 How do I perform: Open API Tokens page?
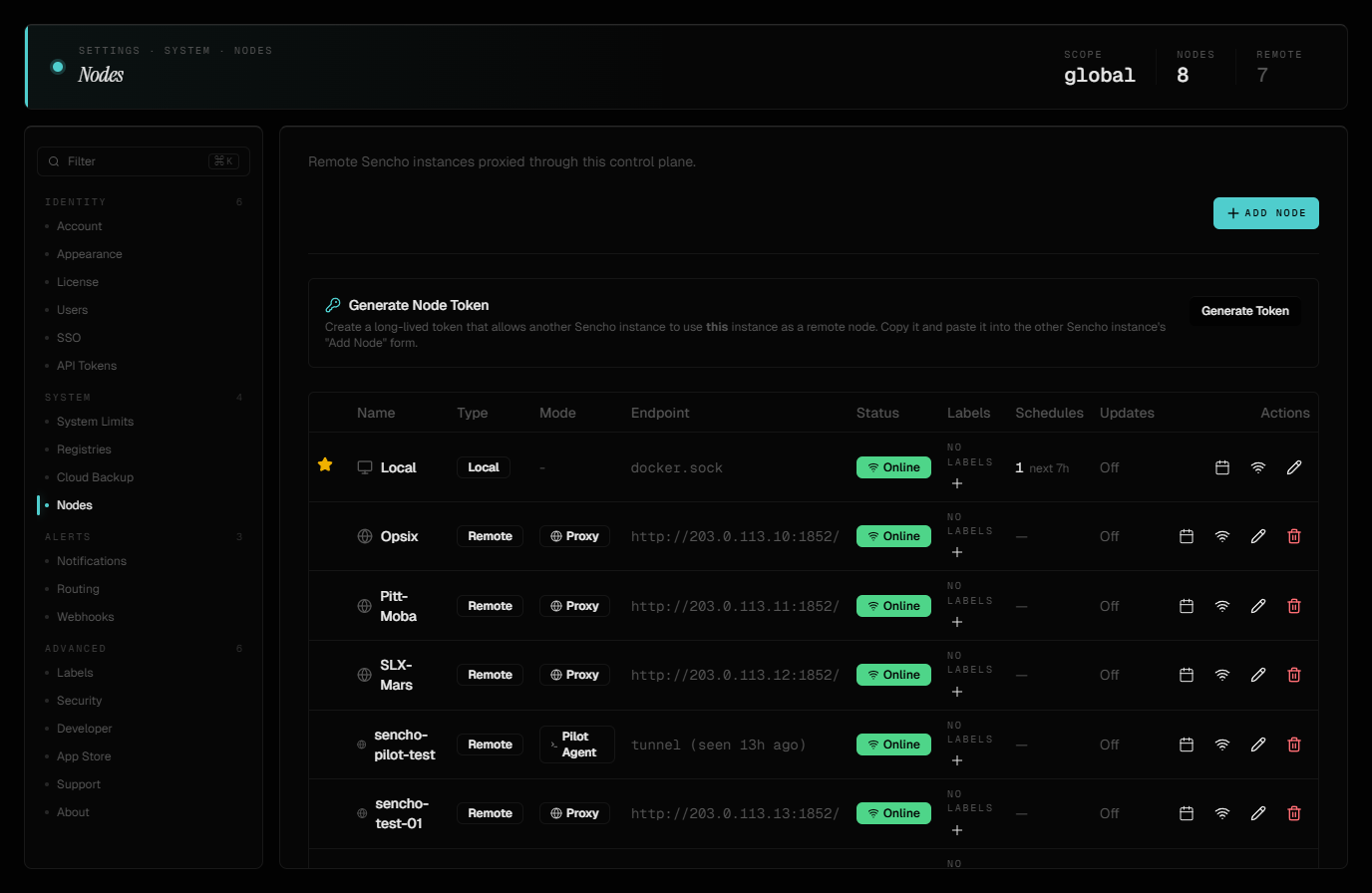(x=87, y=366)
